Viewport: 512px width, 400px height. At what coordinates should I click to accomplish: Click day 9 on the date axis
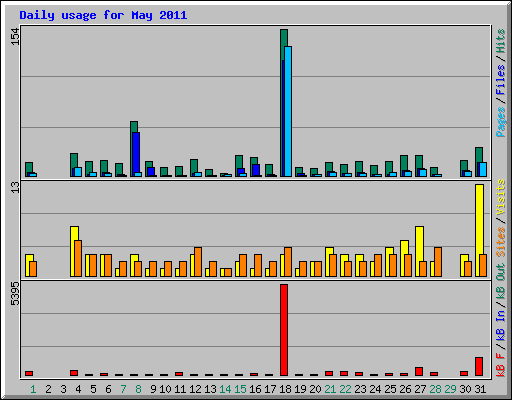153,389
